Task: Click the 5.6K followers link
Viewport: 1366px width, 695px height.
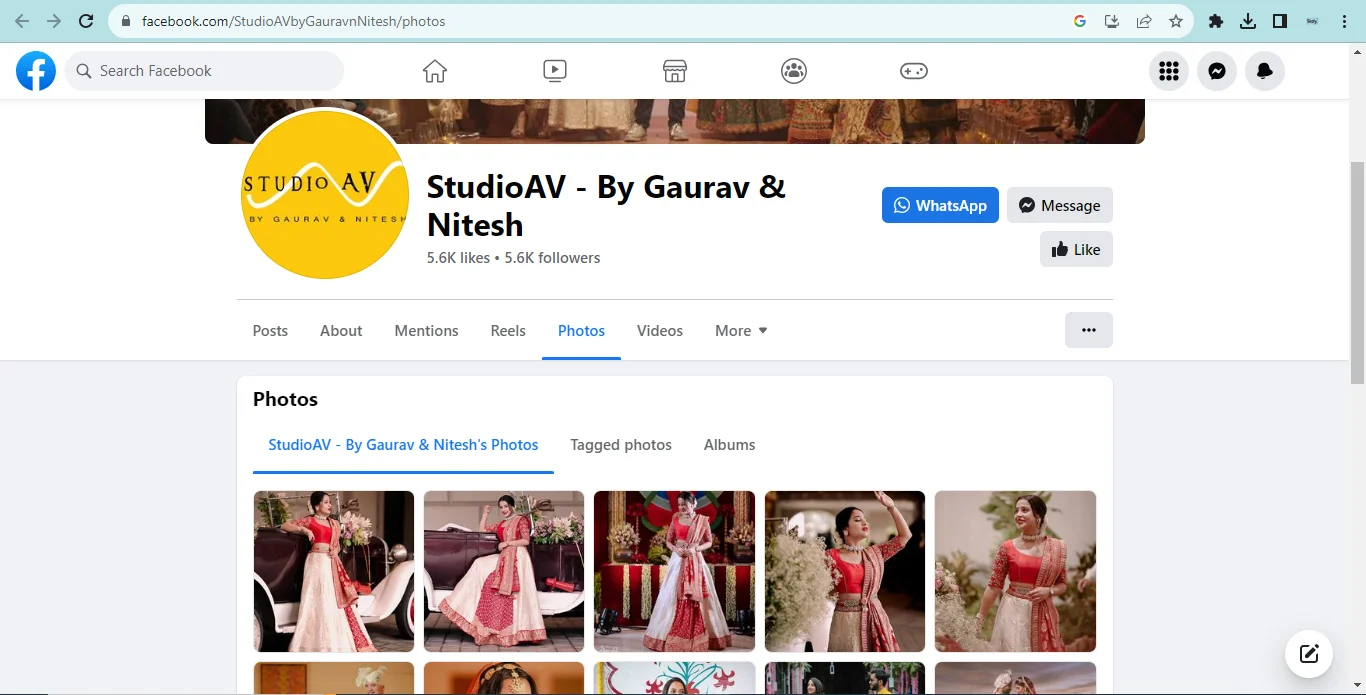Action: (x=552, y=258)
